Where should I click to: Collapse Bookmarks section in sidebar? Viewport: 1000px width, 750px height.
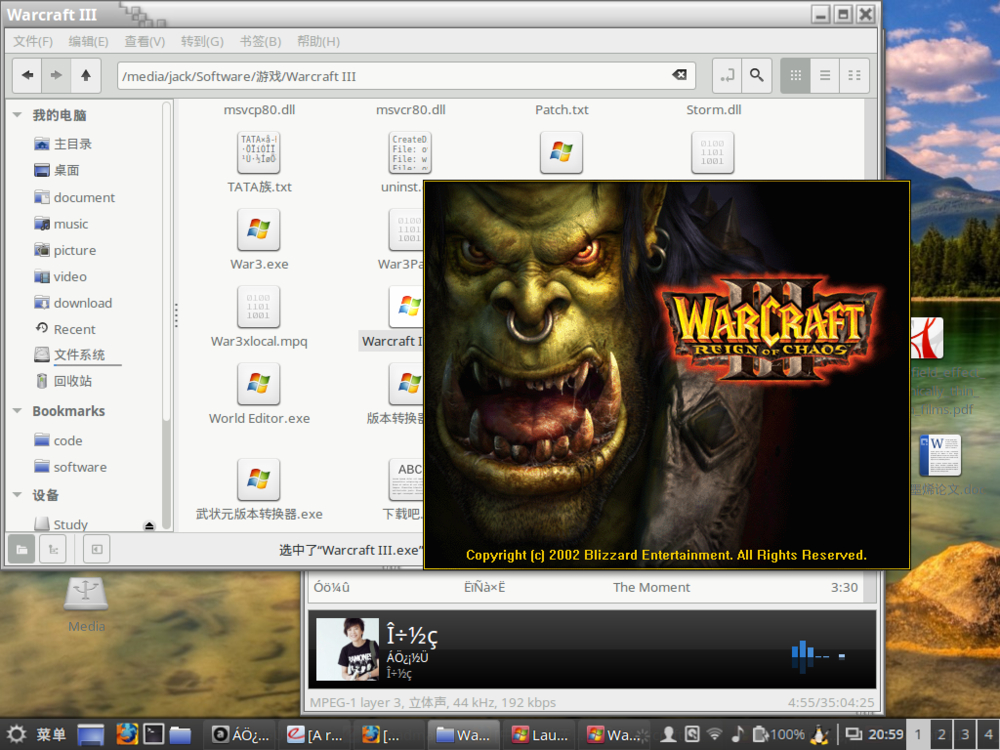click(17, 411)
